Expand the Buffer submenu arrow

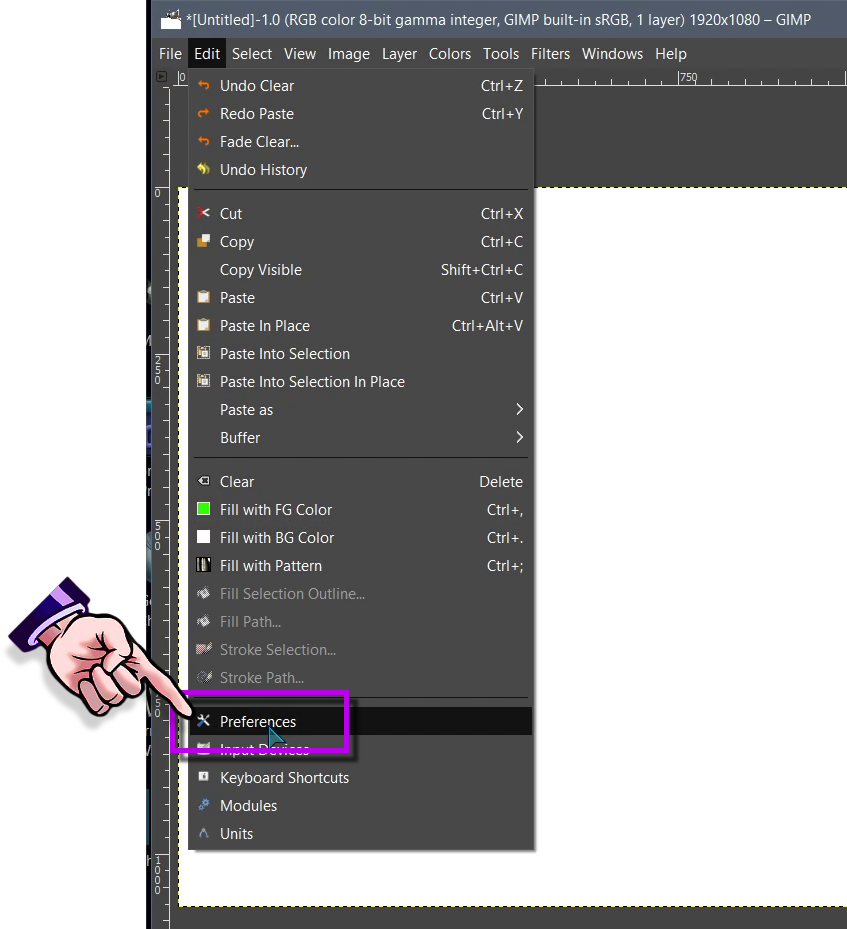(519, 437)
